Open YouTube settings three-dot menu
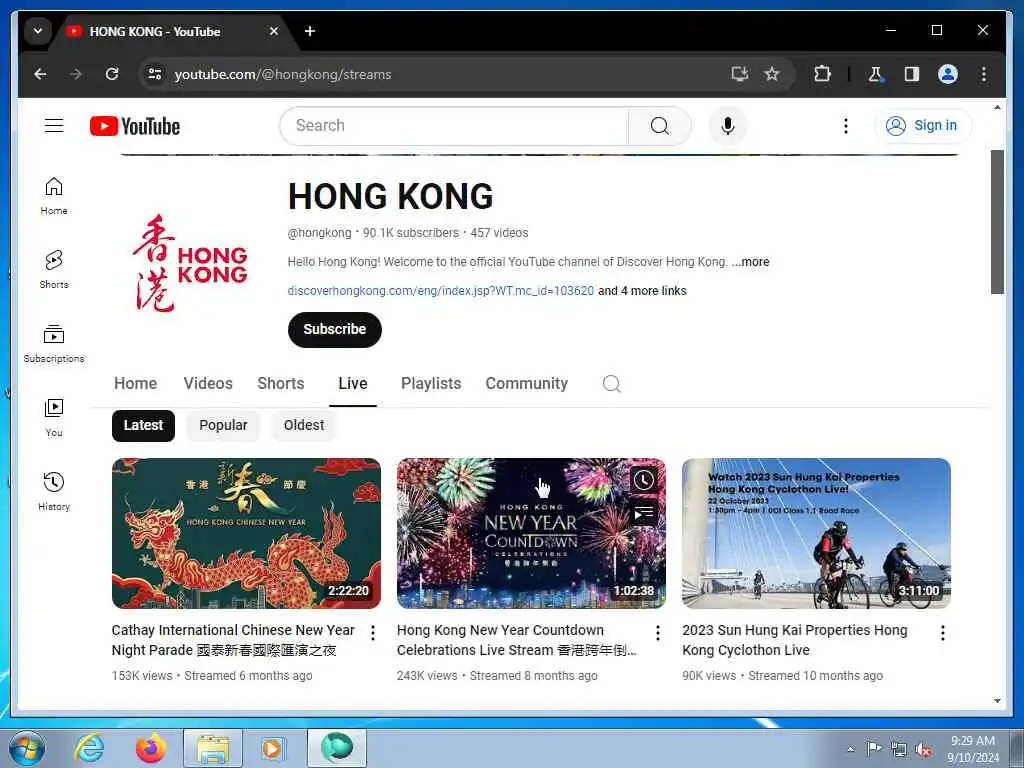Image resolution: width=1024 pixels, height=768 pixels. coord(846,125)
